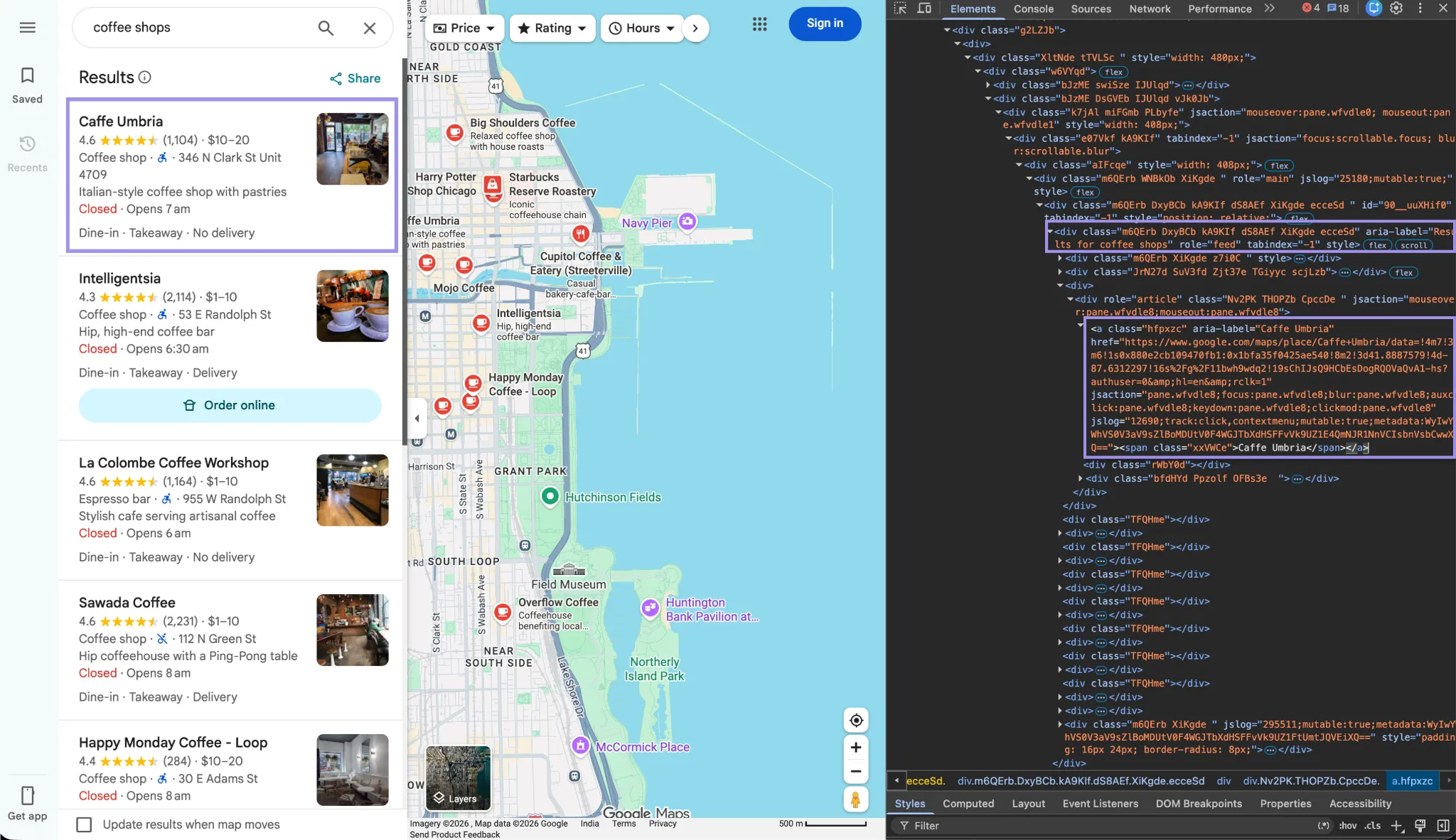This screenshot has width=1456, height=840.
Task: Expand the div class bfdHYd node
Action: coord(1081,479)
